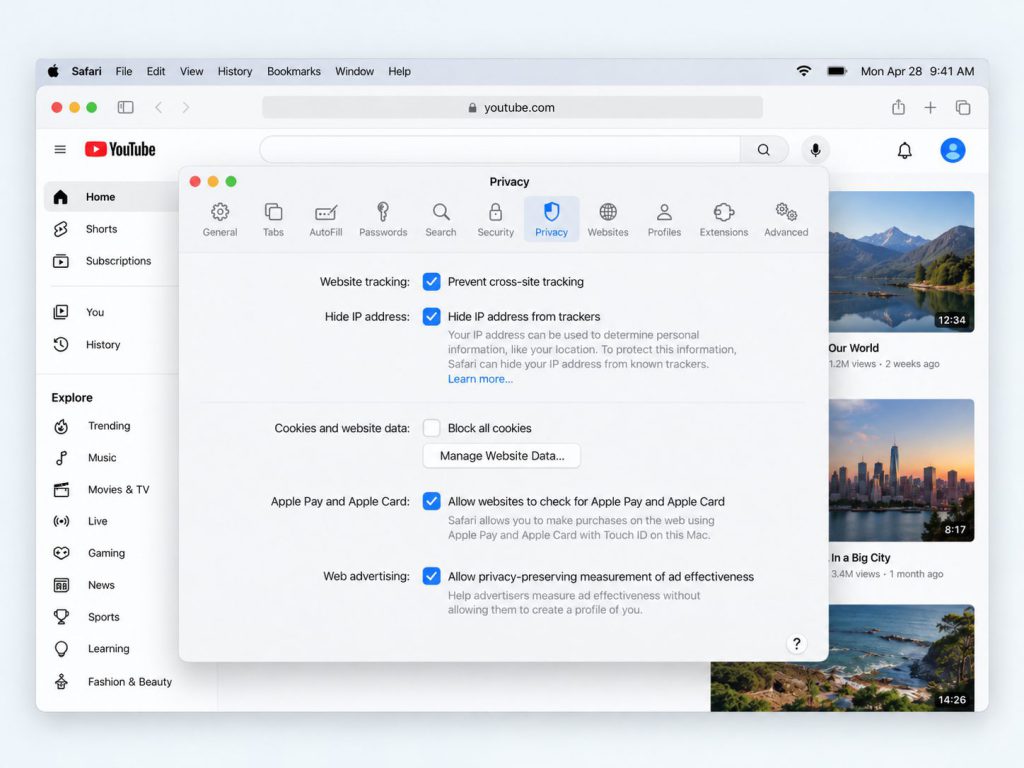1024x768 pixels.
Task: Open the Security padlock pane
Action: [496, 219]
